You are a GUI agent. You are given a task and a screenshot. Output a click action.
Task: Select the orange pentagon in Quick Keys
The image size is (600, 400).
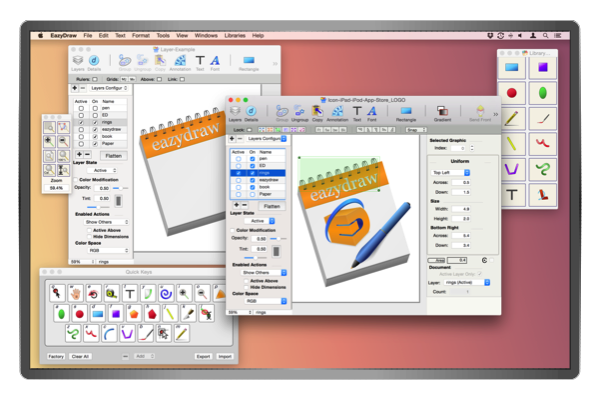coord(134,314)
